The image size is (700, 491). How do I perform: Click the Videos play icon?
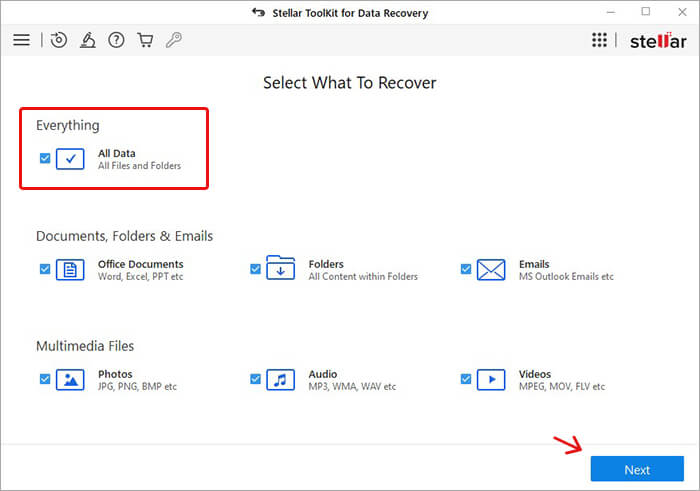pos(491,380)
